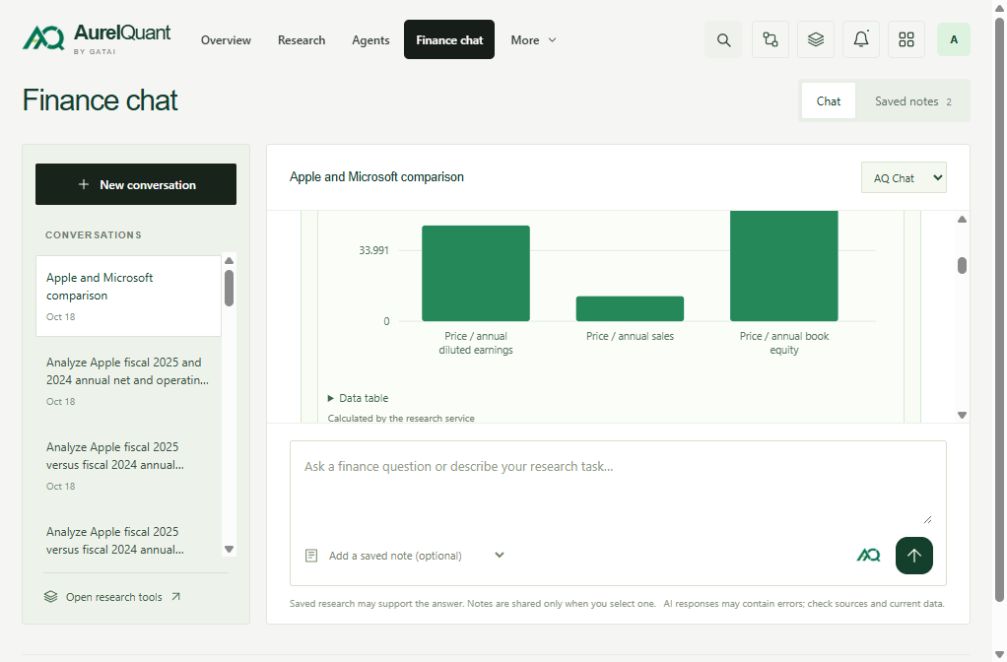Image resolution: width=1007 pixels, height=662 pixels.
Task: Click the send arrow button
Action: tap(914, 555)
